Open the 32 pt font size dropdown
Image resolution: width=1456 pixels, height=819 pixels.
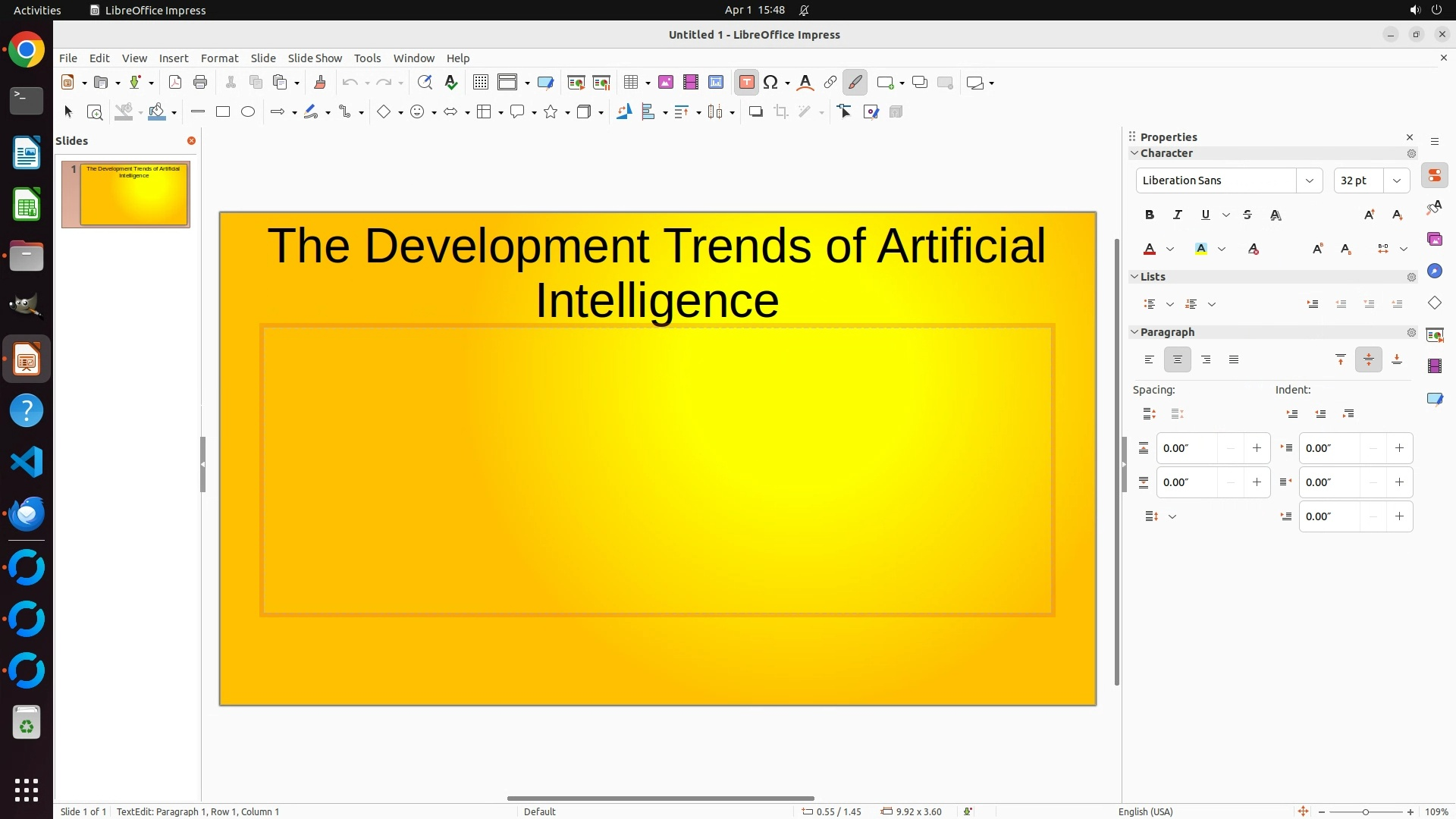(x=1396, y=180)
